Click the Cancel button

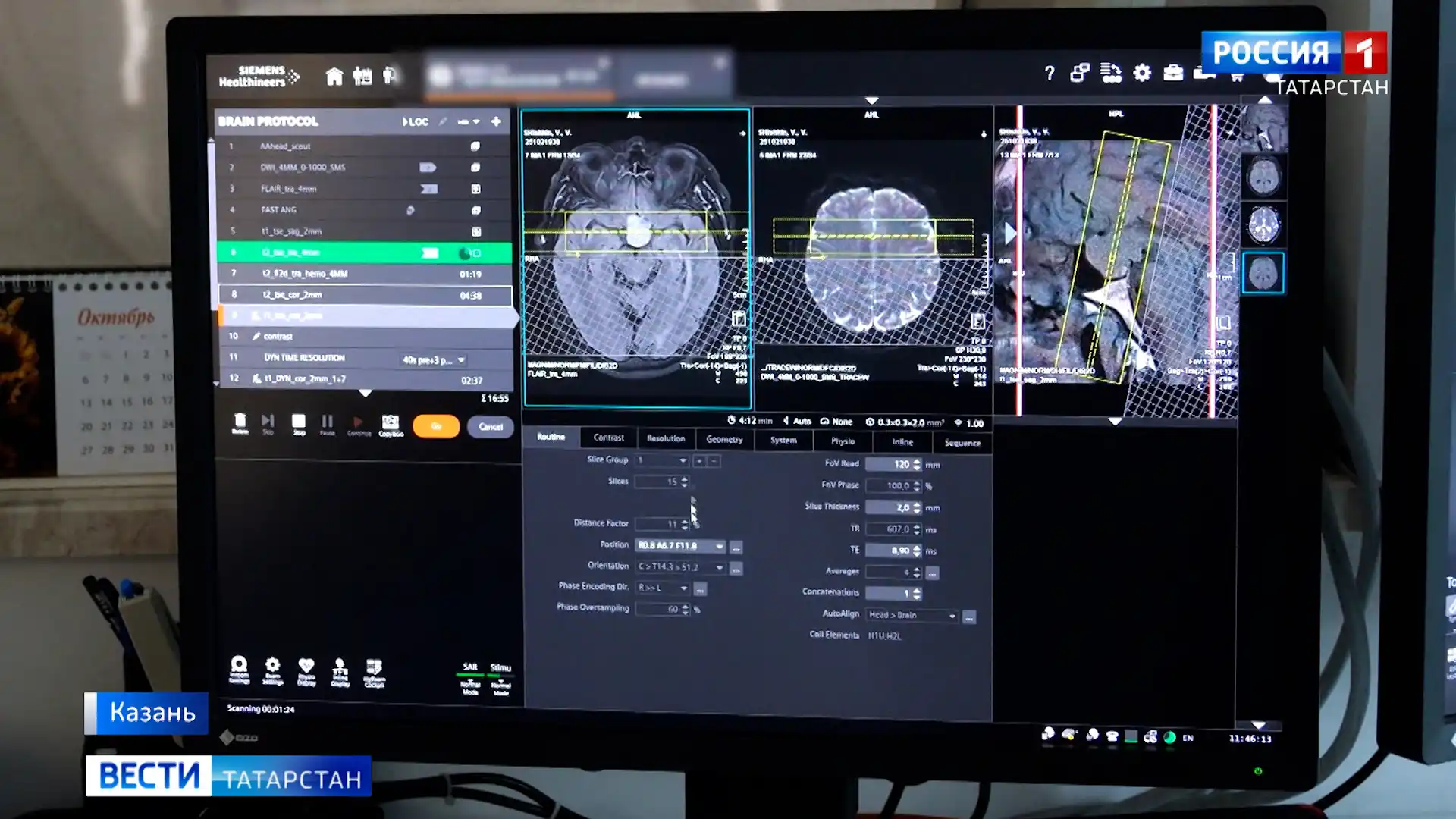pyautogui.click(x=491, y=427)
